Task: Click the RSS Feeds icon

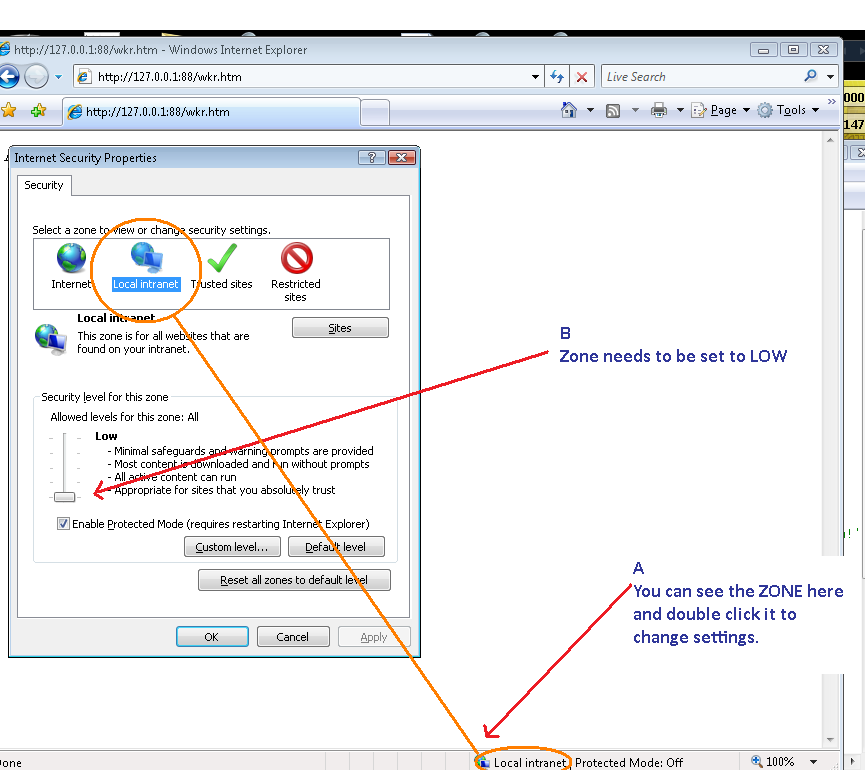Action: tap(613, 110)
